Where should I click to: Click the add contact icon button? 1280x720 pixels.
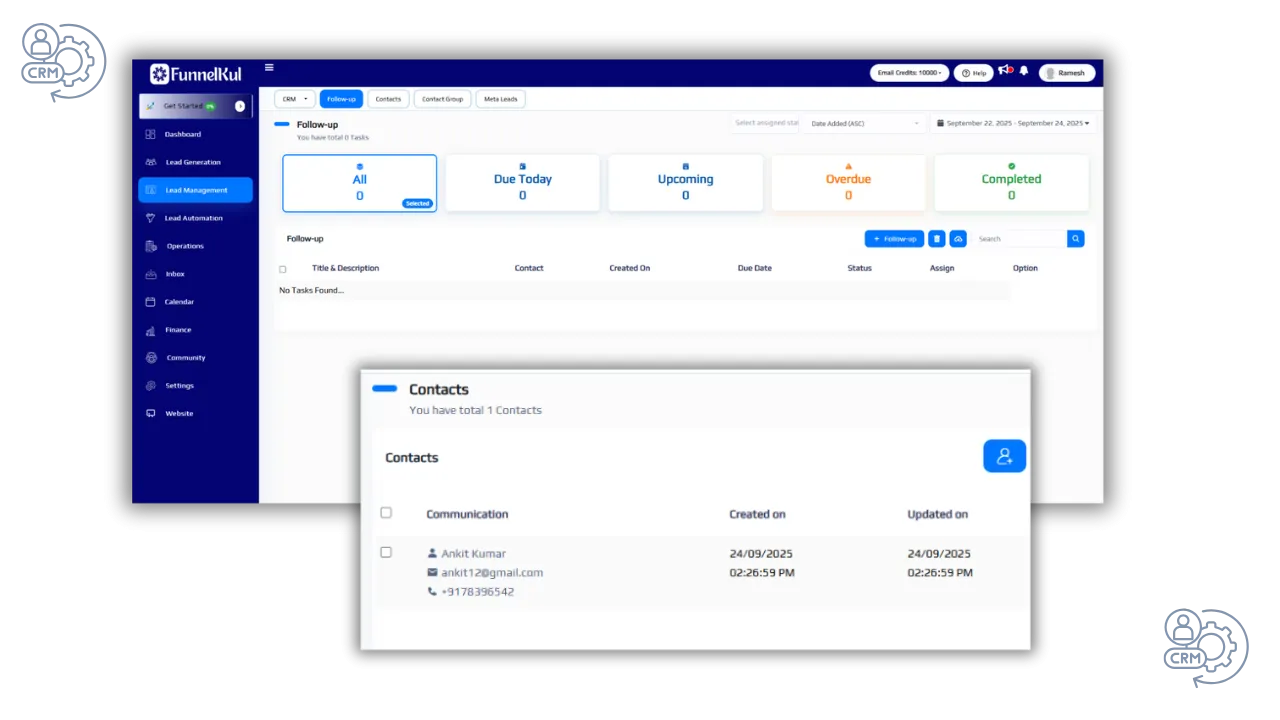(1004, 456)
